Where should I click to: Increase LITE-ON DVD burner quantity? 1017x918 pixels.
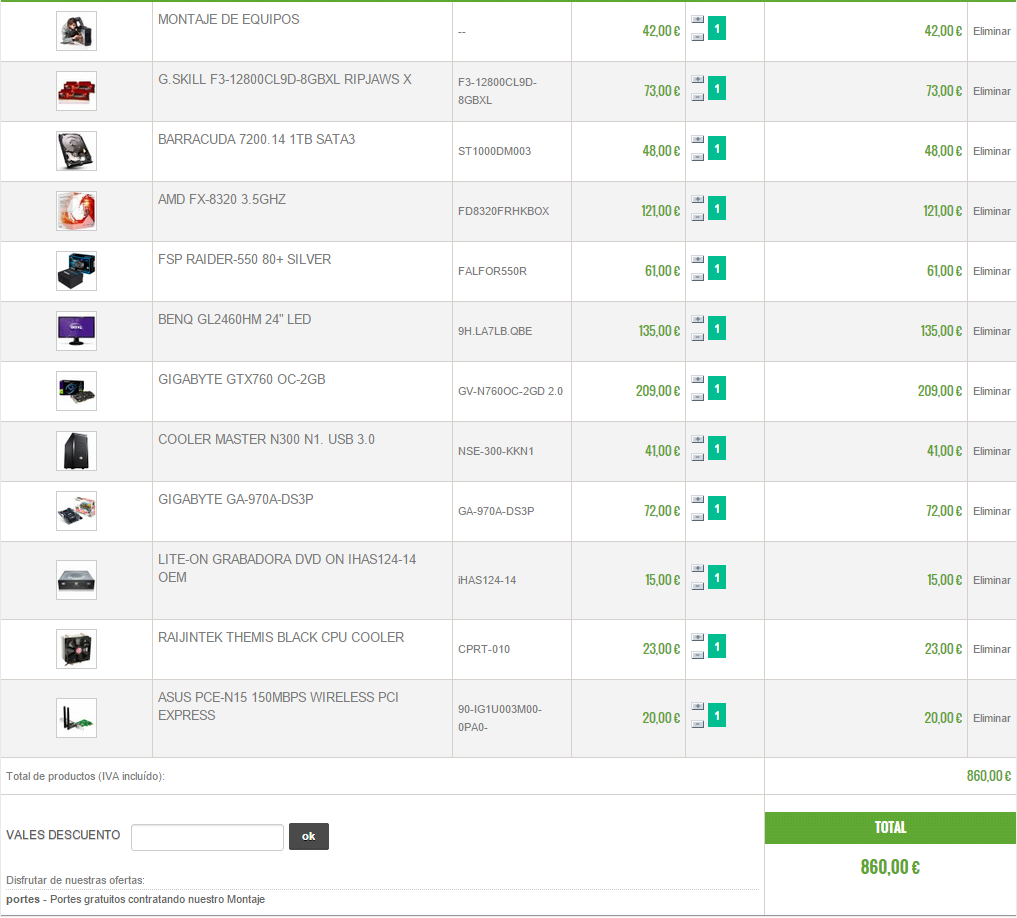pos(697,568)
